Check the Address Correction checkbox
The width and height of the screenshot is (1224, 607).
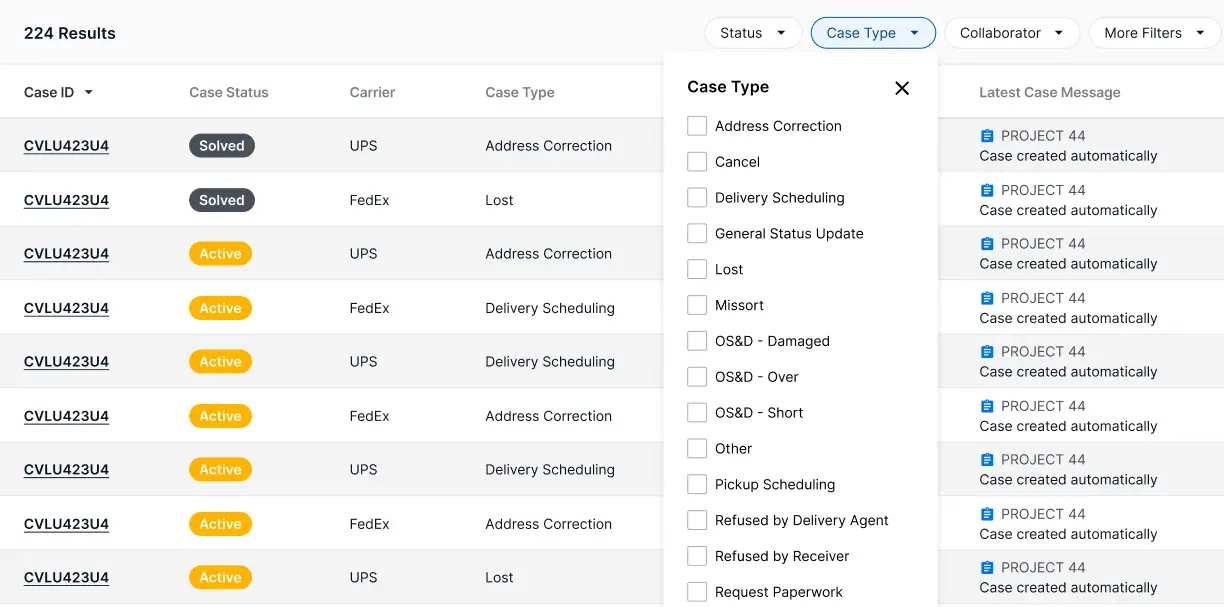click(x=697, y=126)
